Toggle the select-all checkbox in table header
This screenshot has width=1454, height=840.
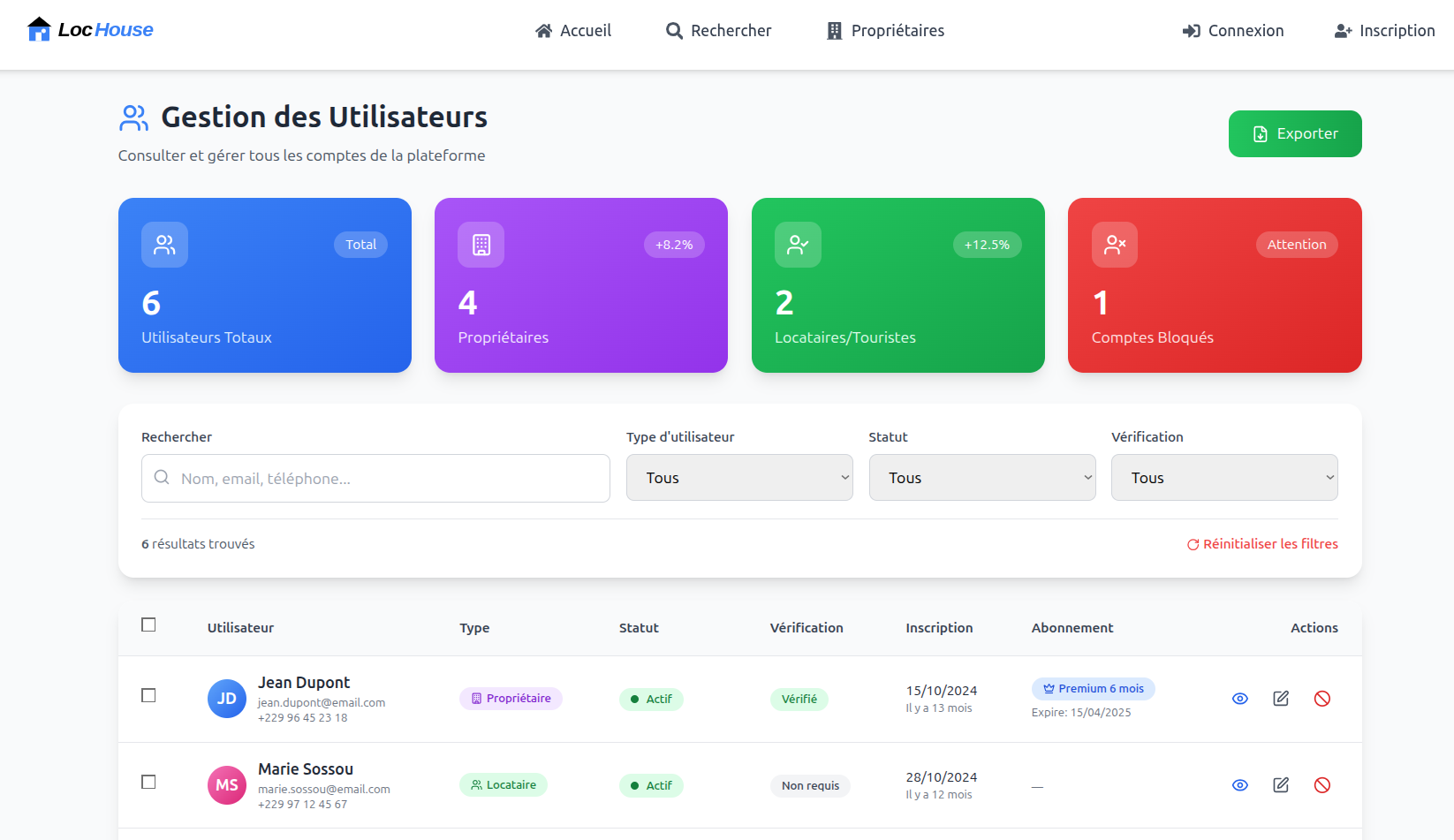tap(148, 625)
